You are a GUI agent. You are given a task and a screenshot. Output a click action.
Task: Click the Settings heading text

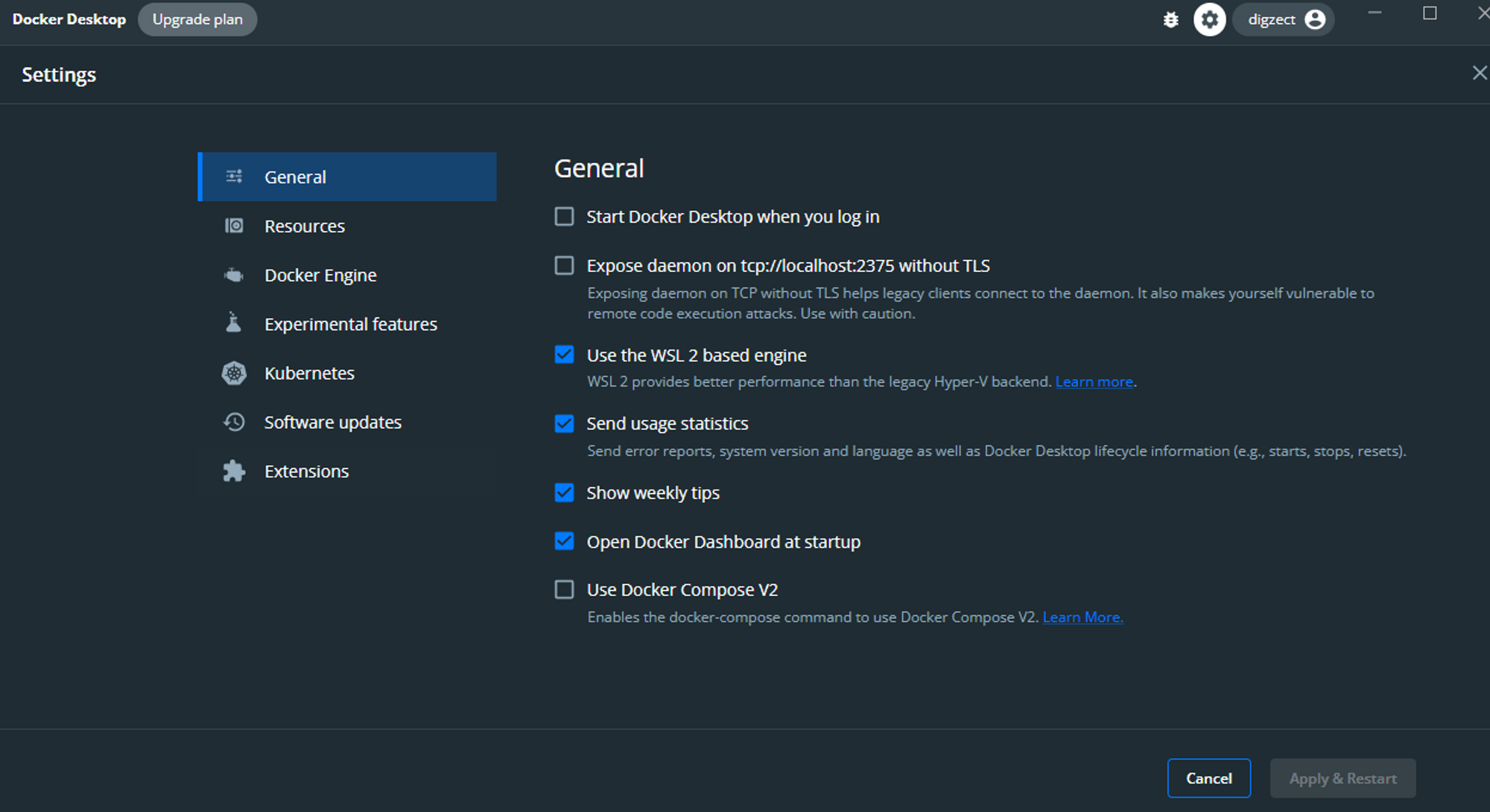tap(59, 74)
